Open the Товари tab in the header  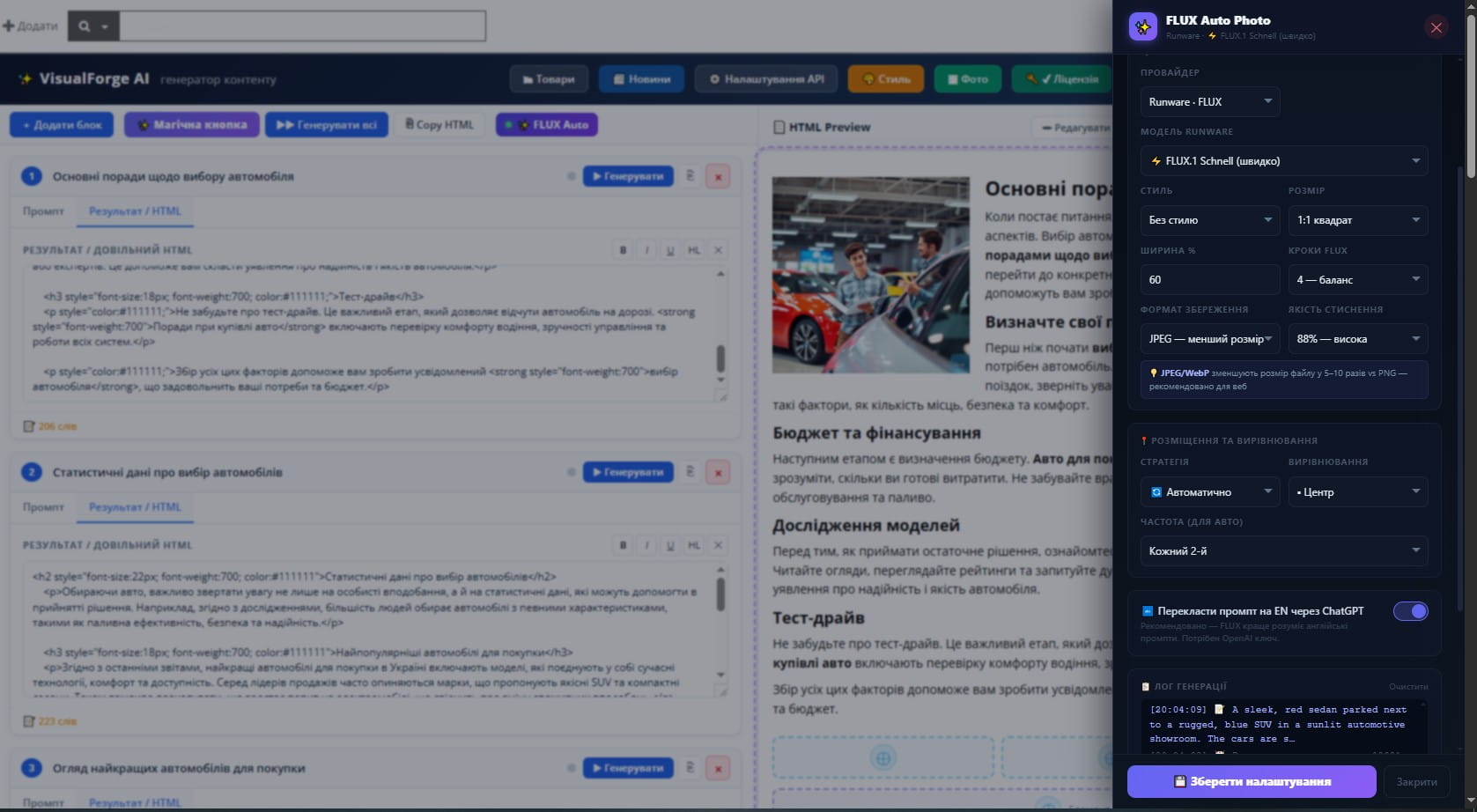click(x=549, y=79)
